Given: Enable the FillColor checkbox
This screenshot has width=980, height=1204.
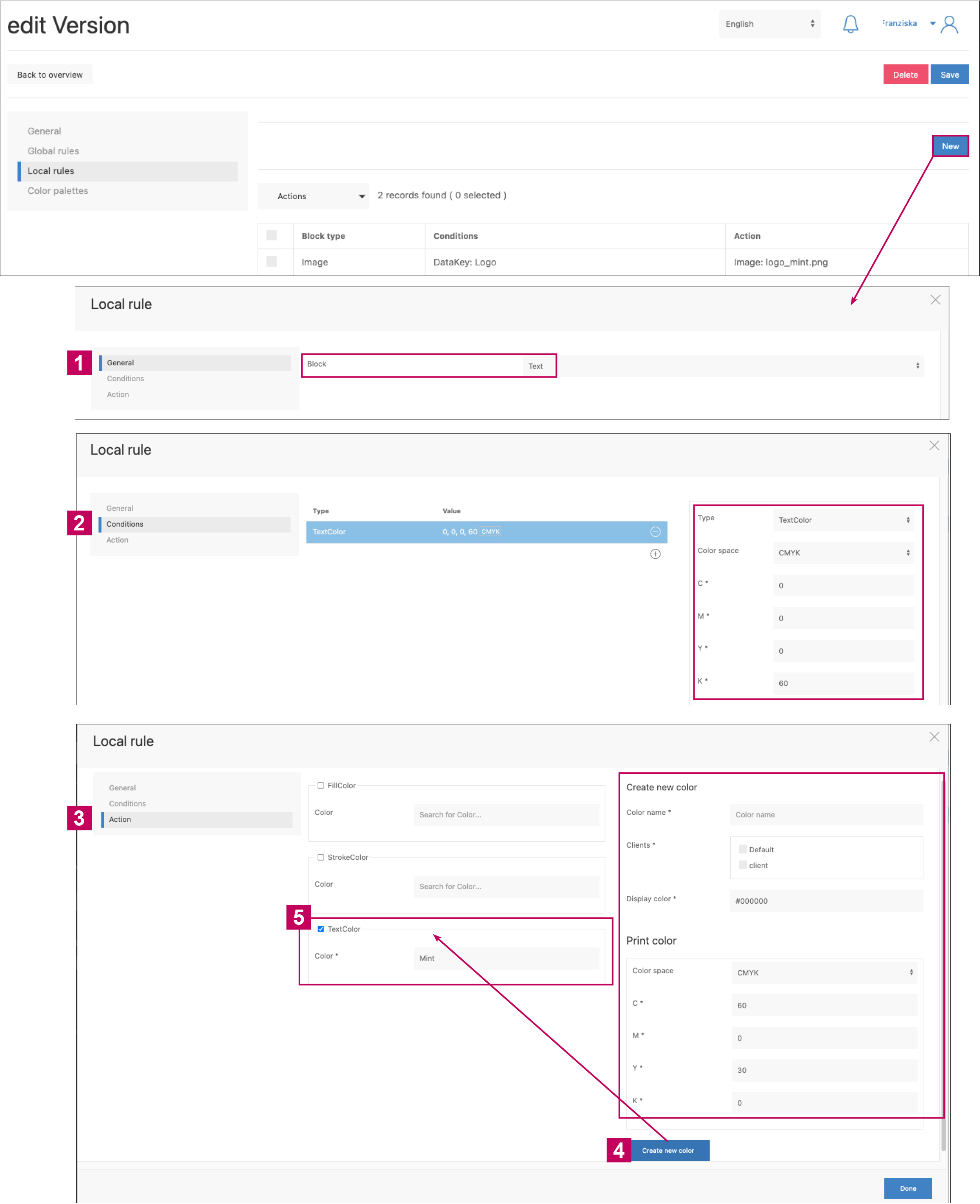Looking at the screenshot, I should [321, 785].
